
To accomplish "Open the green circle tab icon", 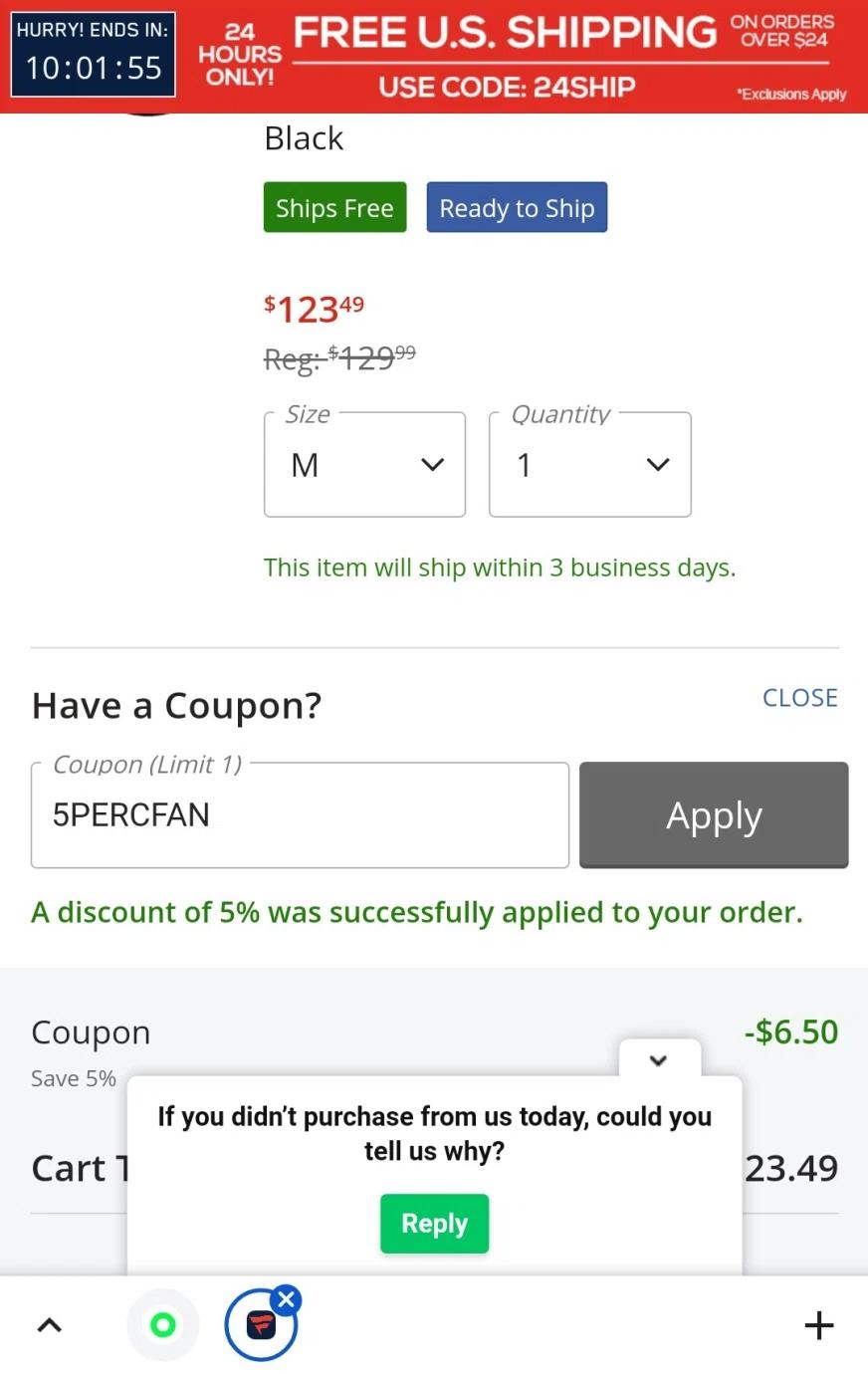I will 163,1325.
